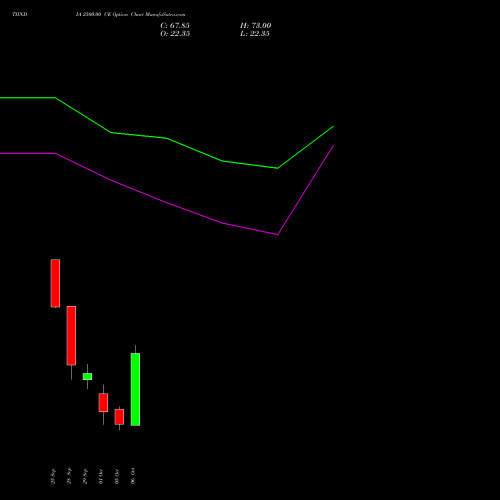The height and width of the screenshot is (500, 500).
Task: Select the tall green candle for 06 Oct
Action: tap(135, 389)
